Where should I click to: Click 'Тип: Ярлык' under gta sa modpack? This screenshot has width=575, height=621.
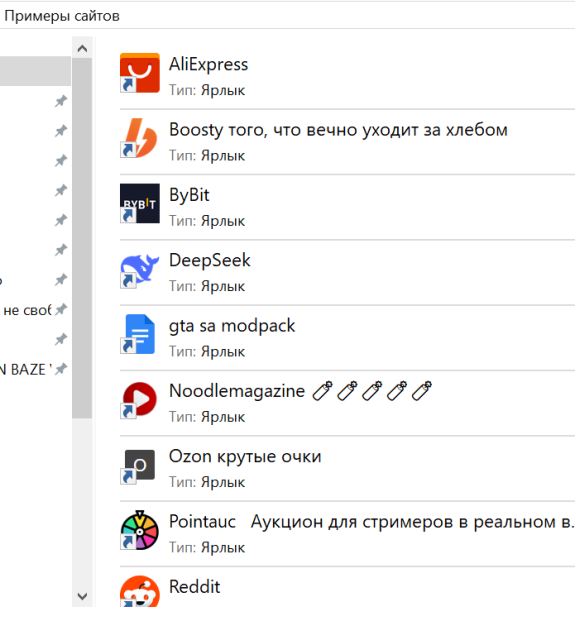point(207,352)
